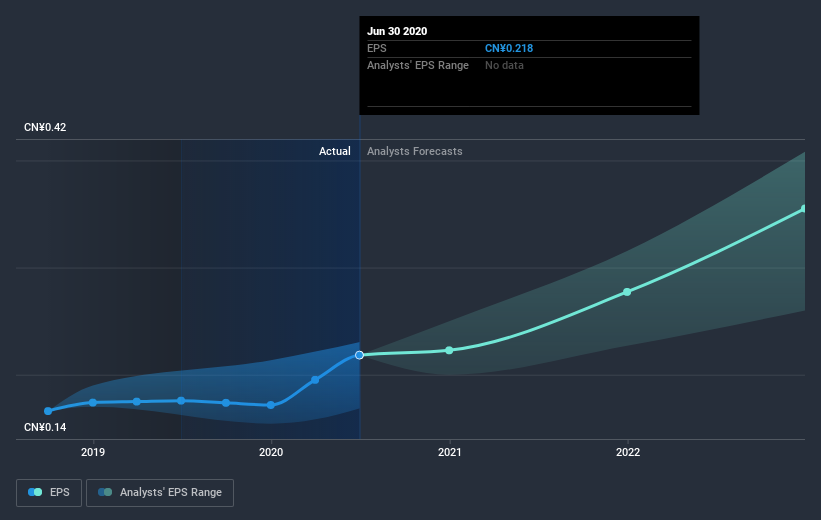This screenshot has height=520, width=821.
Task: Click the Jun 30 2020 tooltip date
Action: coord(397,31)
